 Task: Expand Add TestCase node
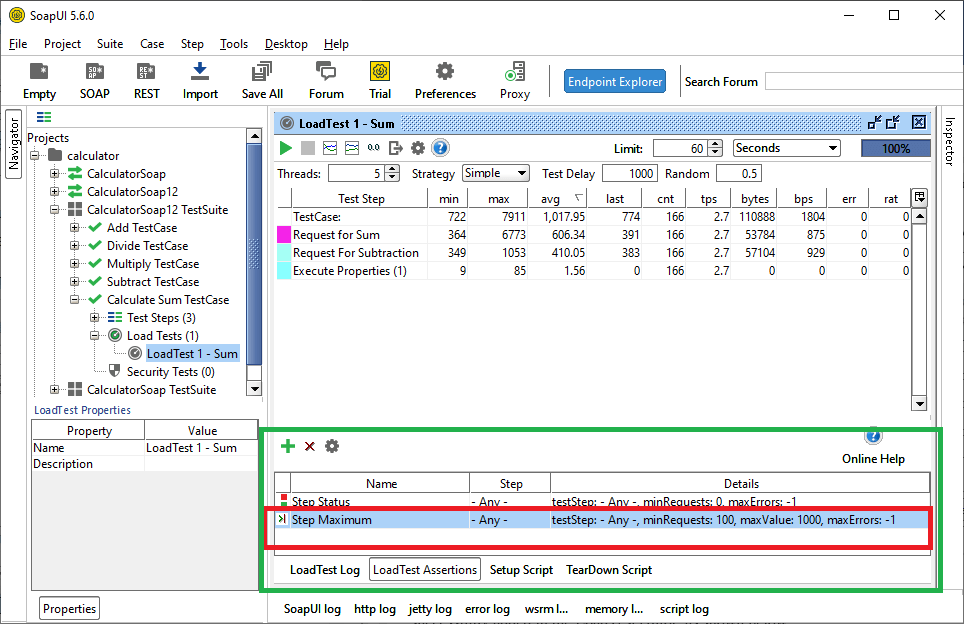[x=74, y=227]
